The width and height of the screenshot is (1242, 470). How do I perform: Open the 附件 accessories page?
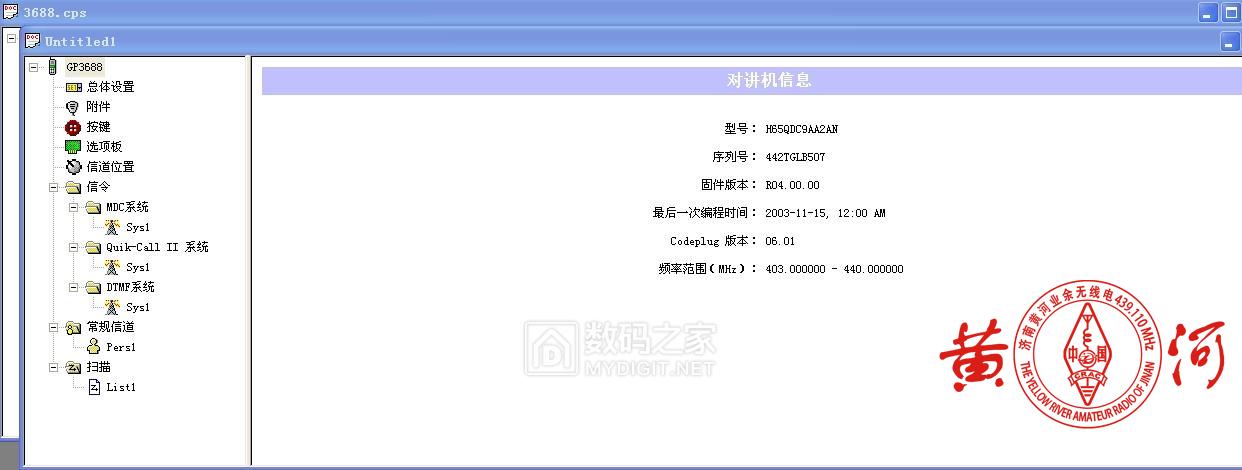pyautogui.click(x=98, y=107)
